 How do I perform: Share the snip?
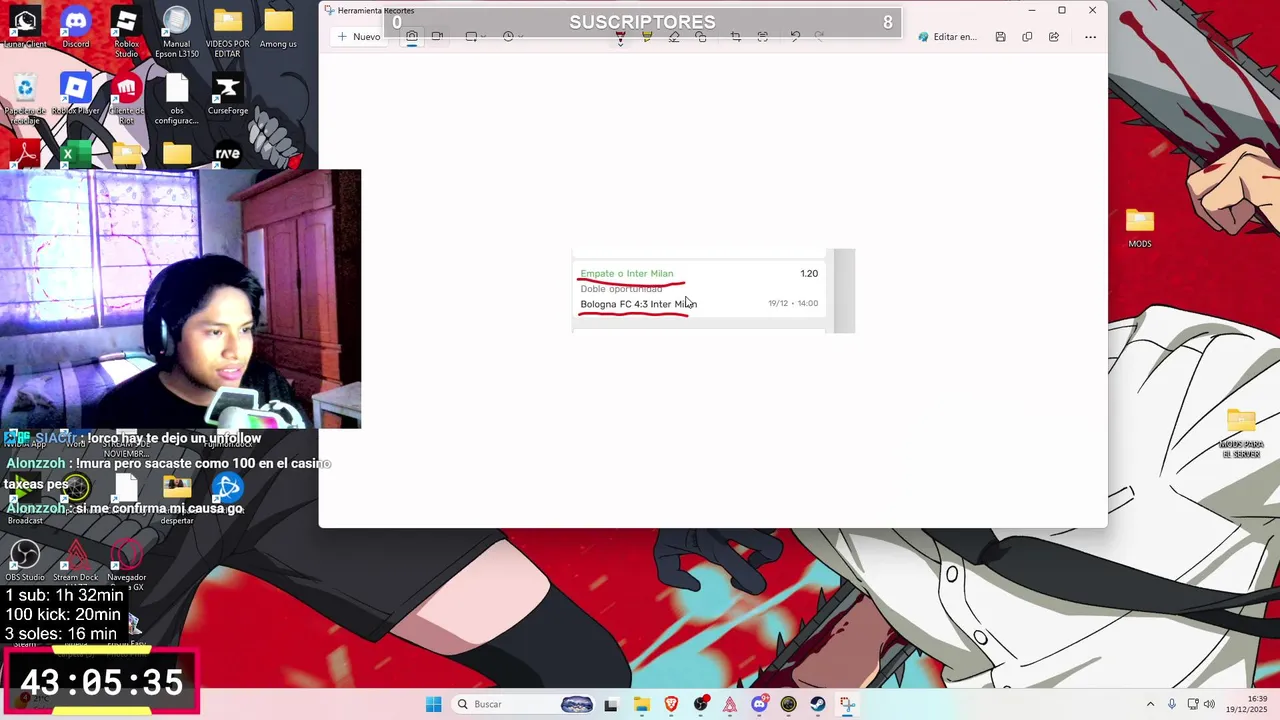pyautogui.click(x=1054, y=37)
